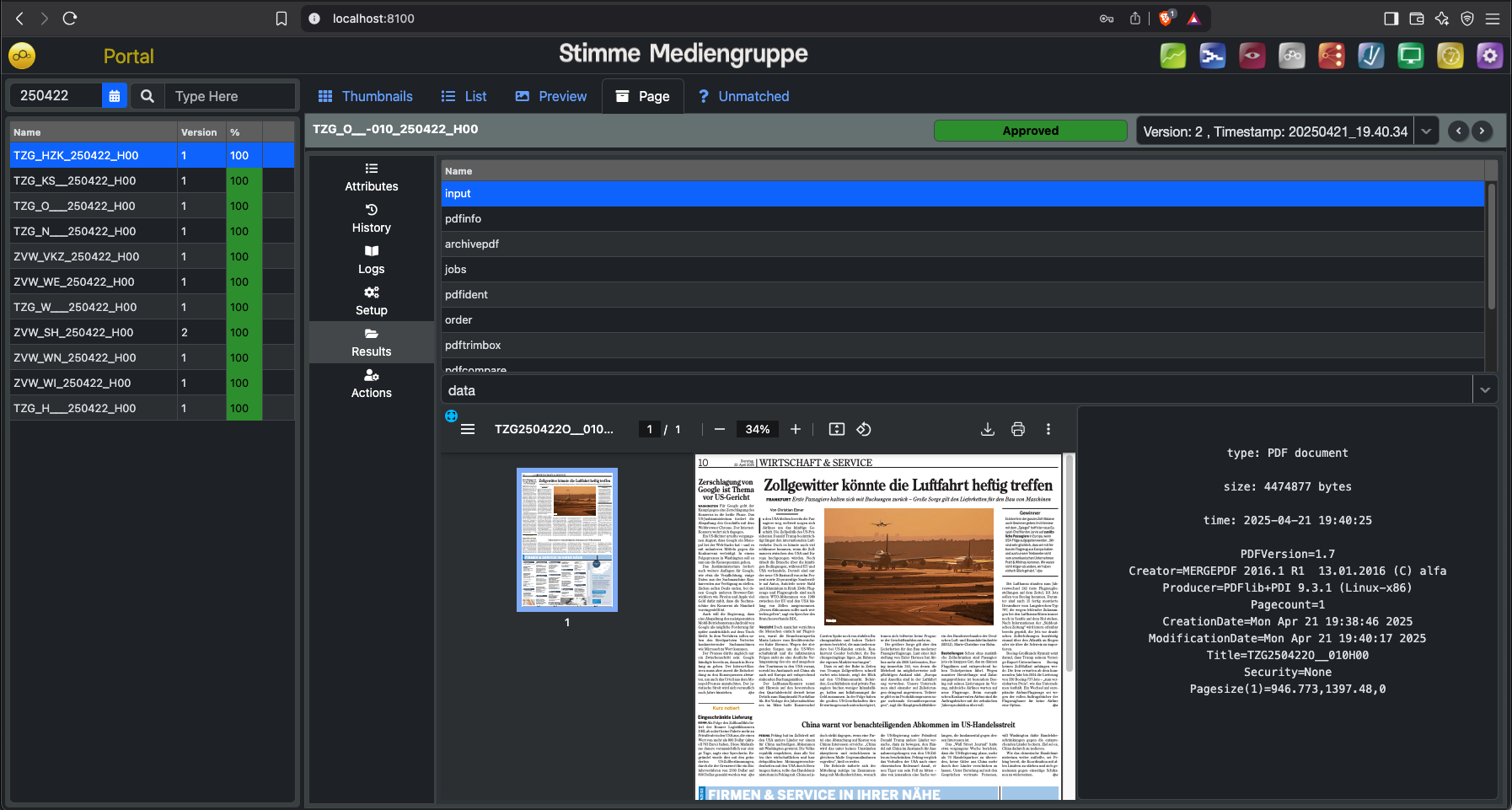Click the green Approved status button
The height and width of the screenshot is (810, 1512).
coord(1030,131)
